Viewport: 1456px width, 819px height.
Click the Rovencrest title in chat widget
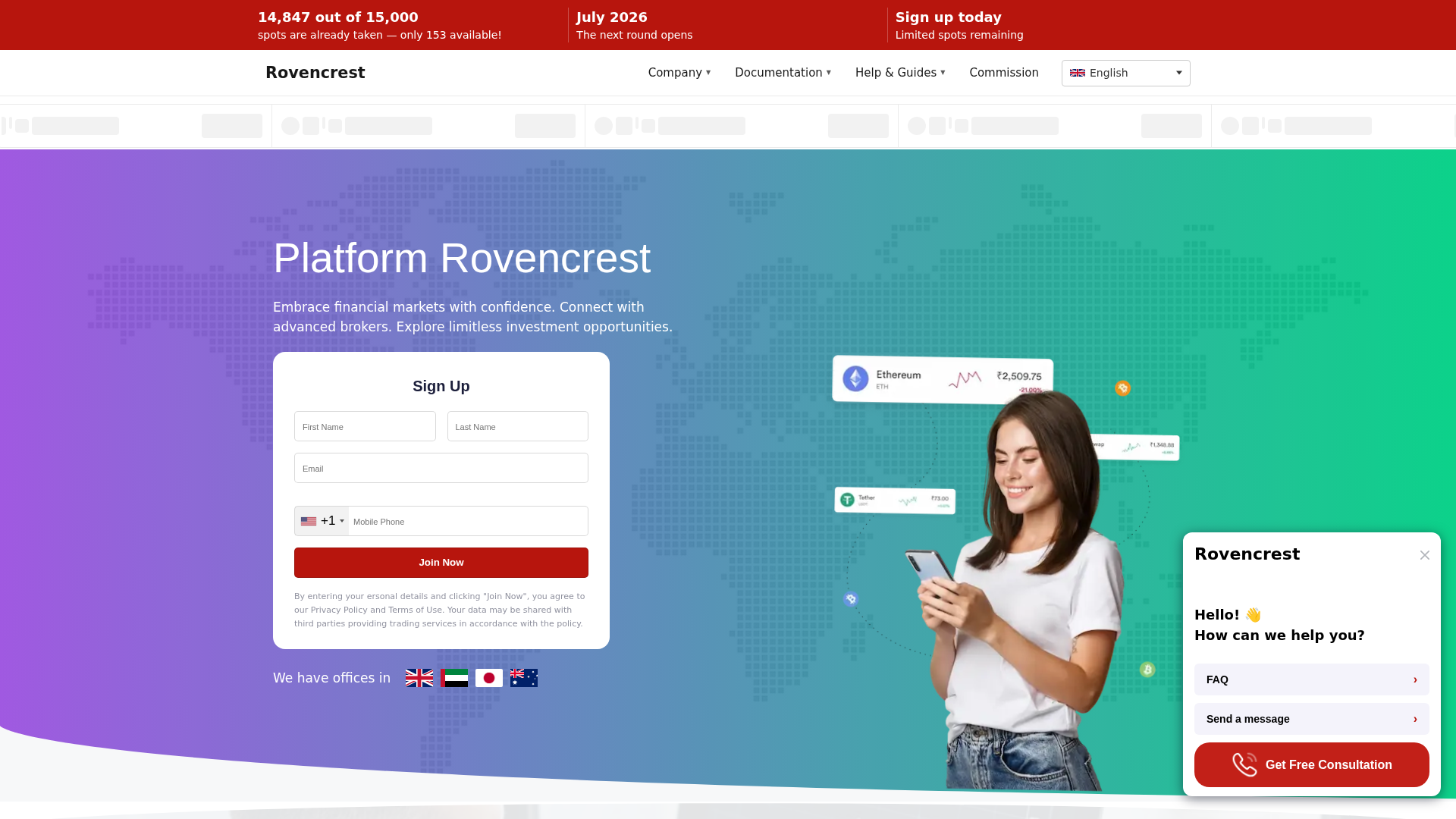[x=1247, y=554]
